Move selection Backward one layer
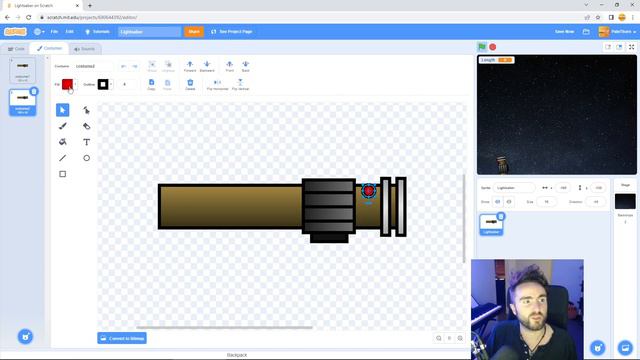The width and height of the screenshot is (640, 360). (207, 66)
